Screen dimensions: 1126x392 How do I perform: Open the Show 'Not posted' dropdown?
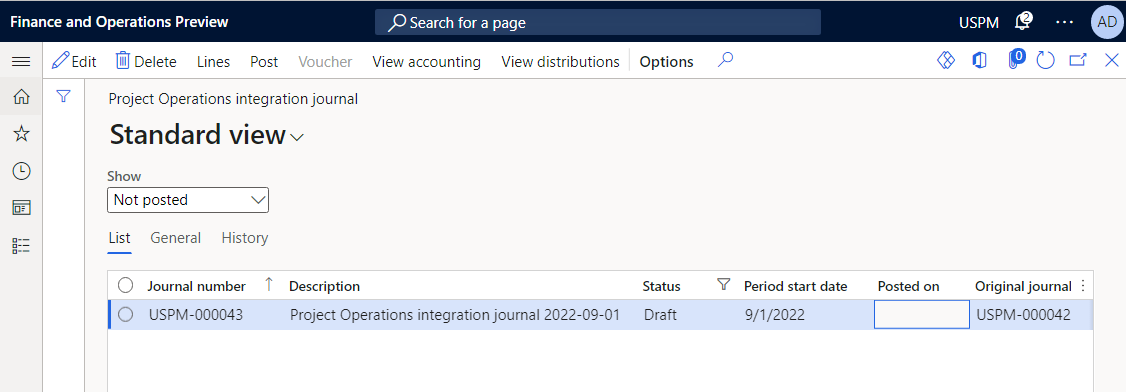(188, 200)
